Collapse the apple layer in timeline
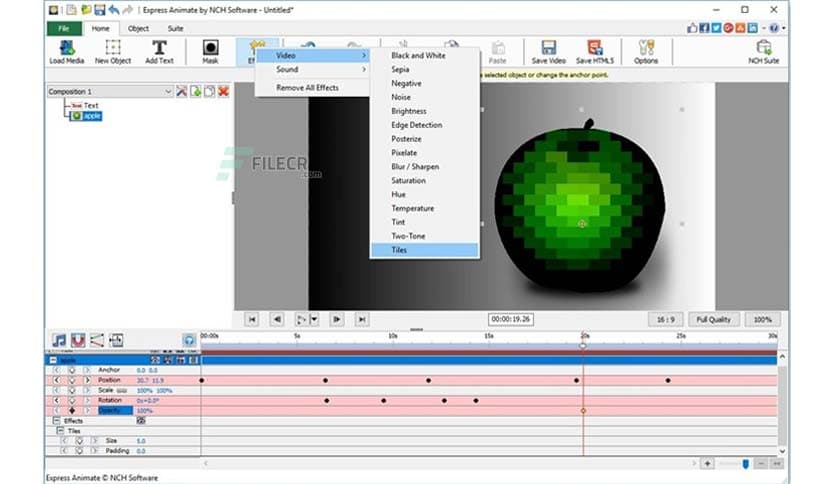 (x=53, y=360)
